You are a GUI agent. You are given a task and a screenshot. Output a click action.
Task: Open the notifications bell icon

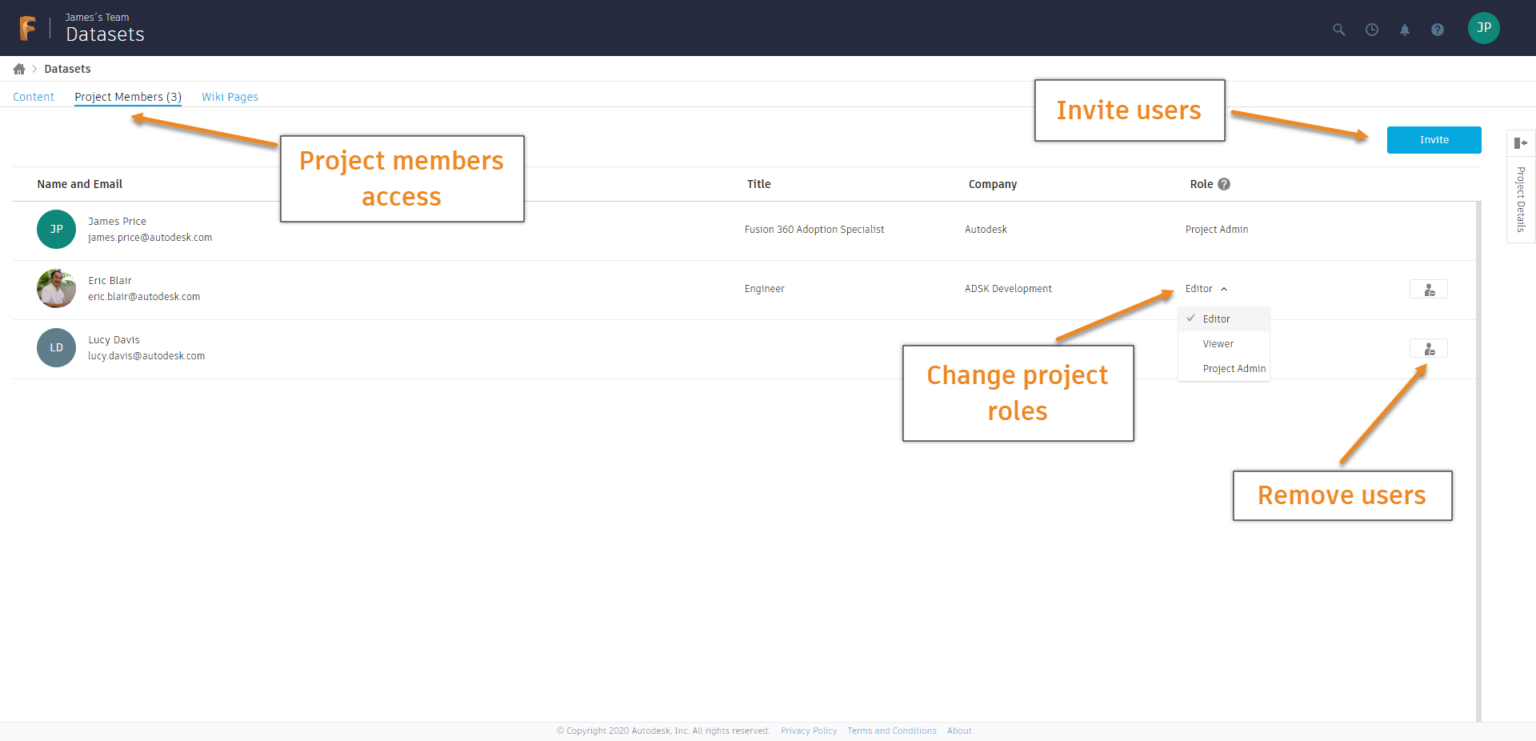pyautogui.click(x=1404, y=29)
